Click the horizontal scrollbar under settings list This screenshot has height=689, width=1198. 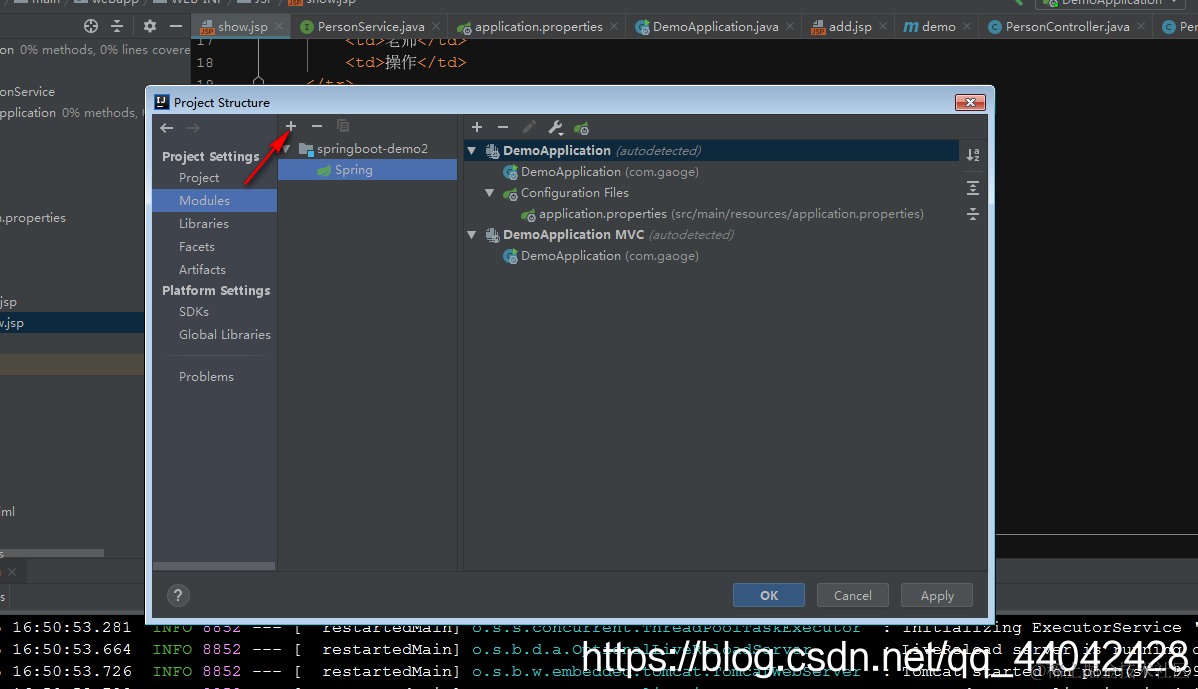(214, 566)
